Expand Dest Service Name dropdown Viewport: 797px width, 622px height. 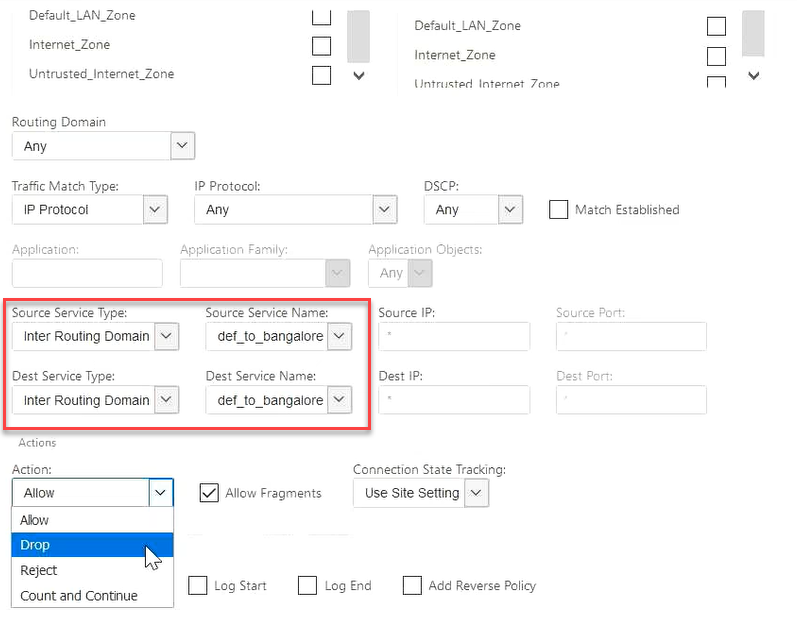click(339, 400)
